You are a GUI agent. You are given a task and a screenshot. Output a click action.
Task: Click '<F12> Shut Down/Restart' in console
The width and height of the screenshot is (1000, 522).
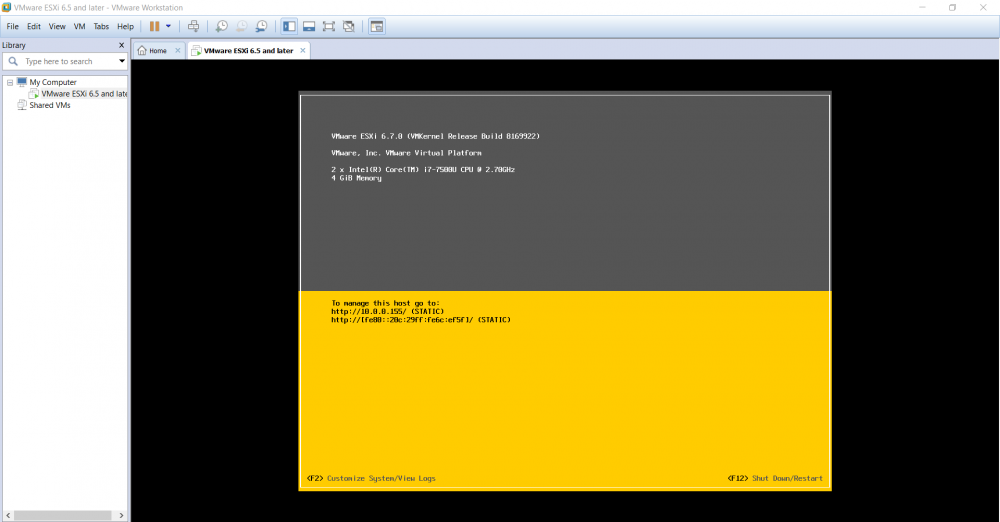[x=775, y=478]
